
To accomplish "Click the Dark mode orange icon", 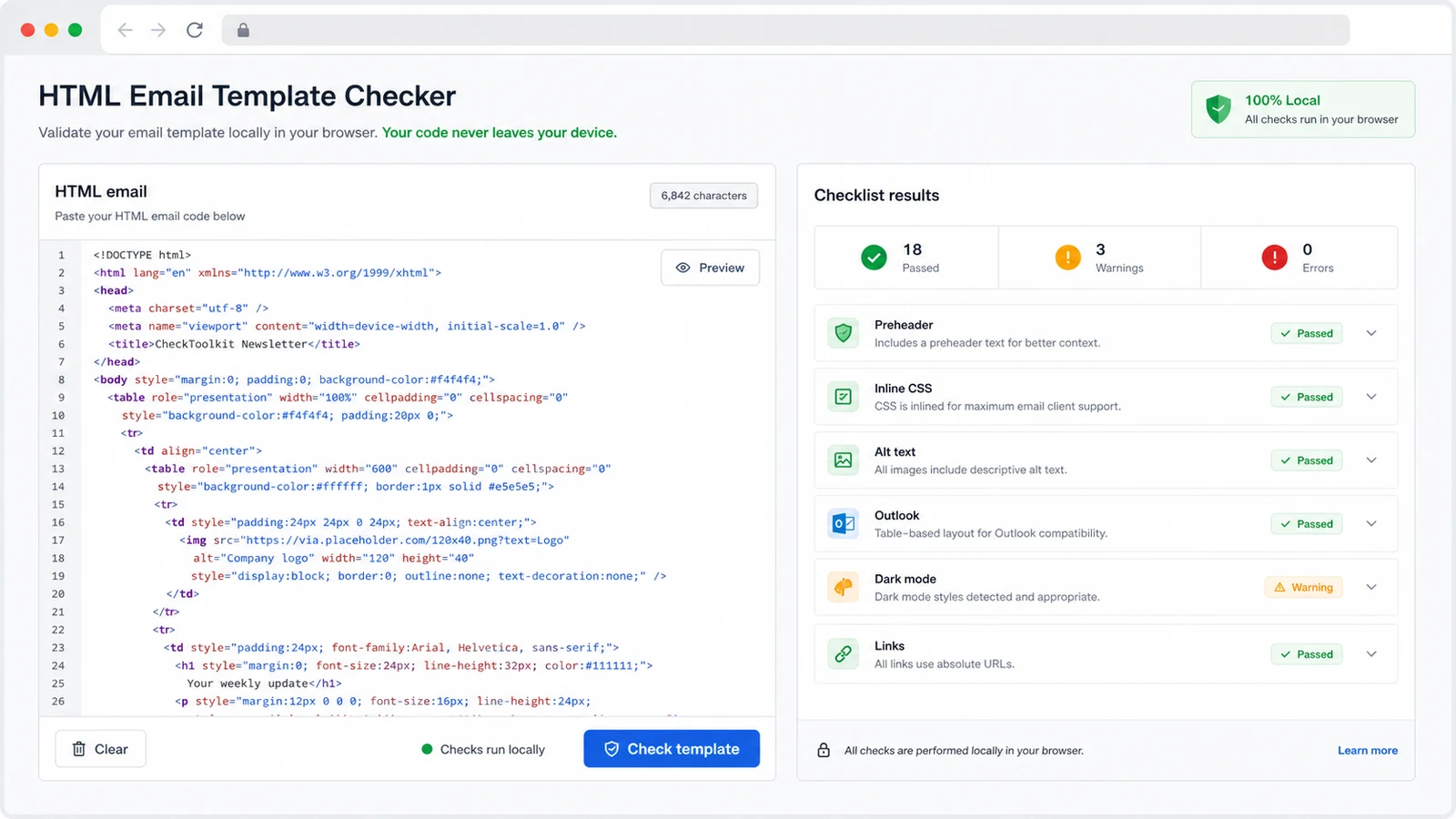I will (844, 587).
